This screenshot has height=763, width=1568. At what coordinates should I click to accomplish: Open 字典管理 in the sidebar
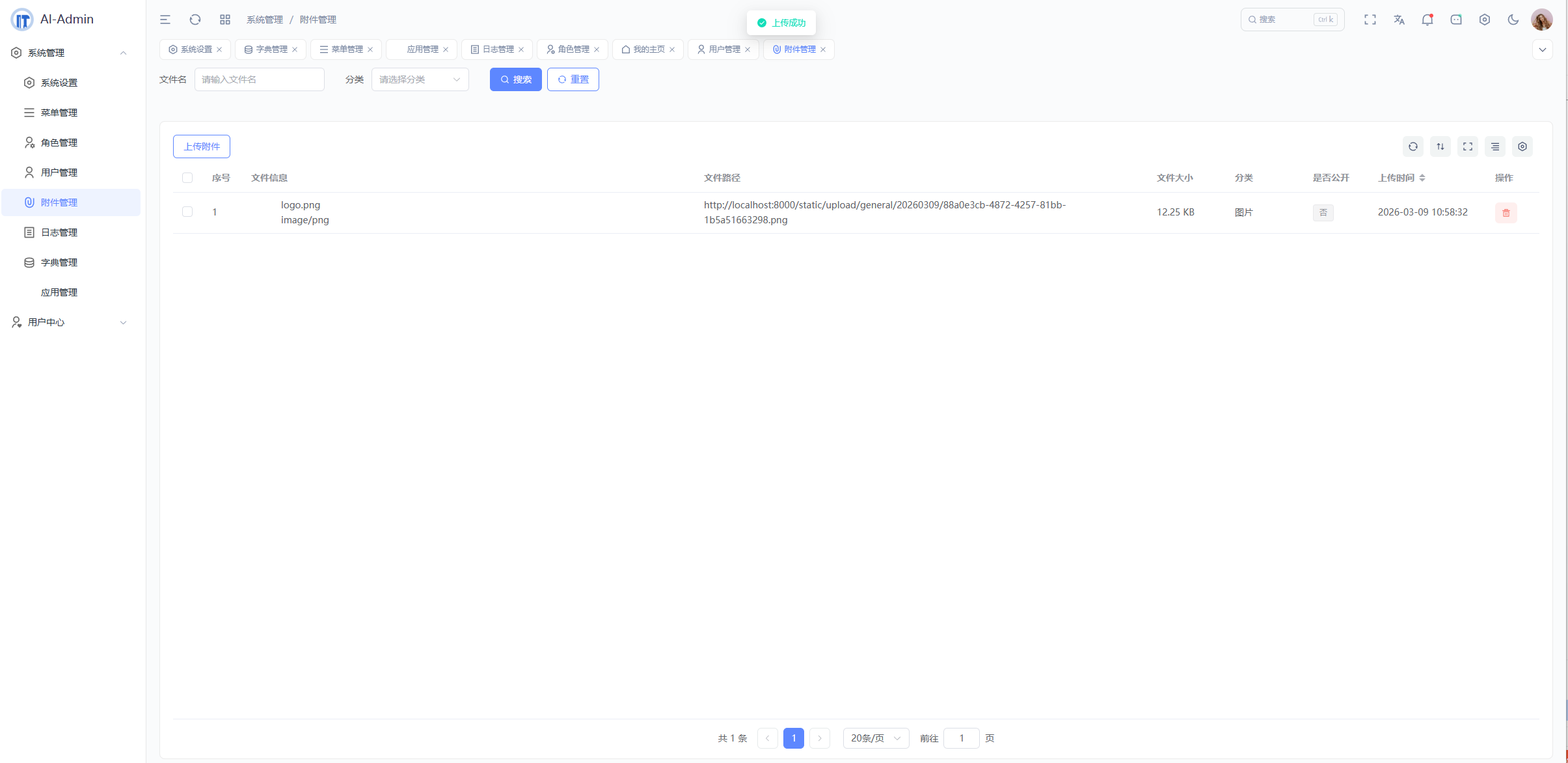click(70, 262)
